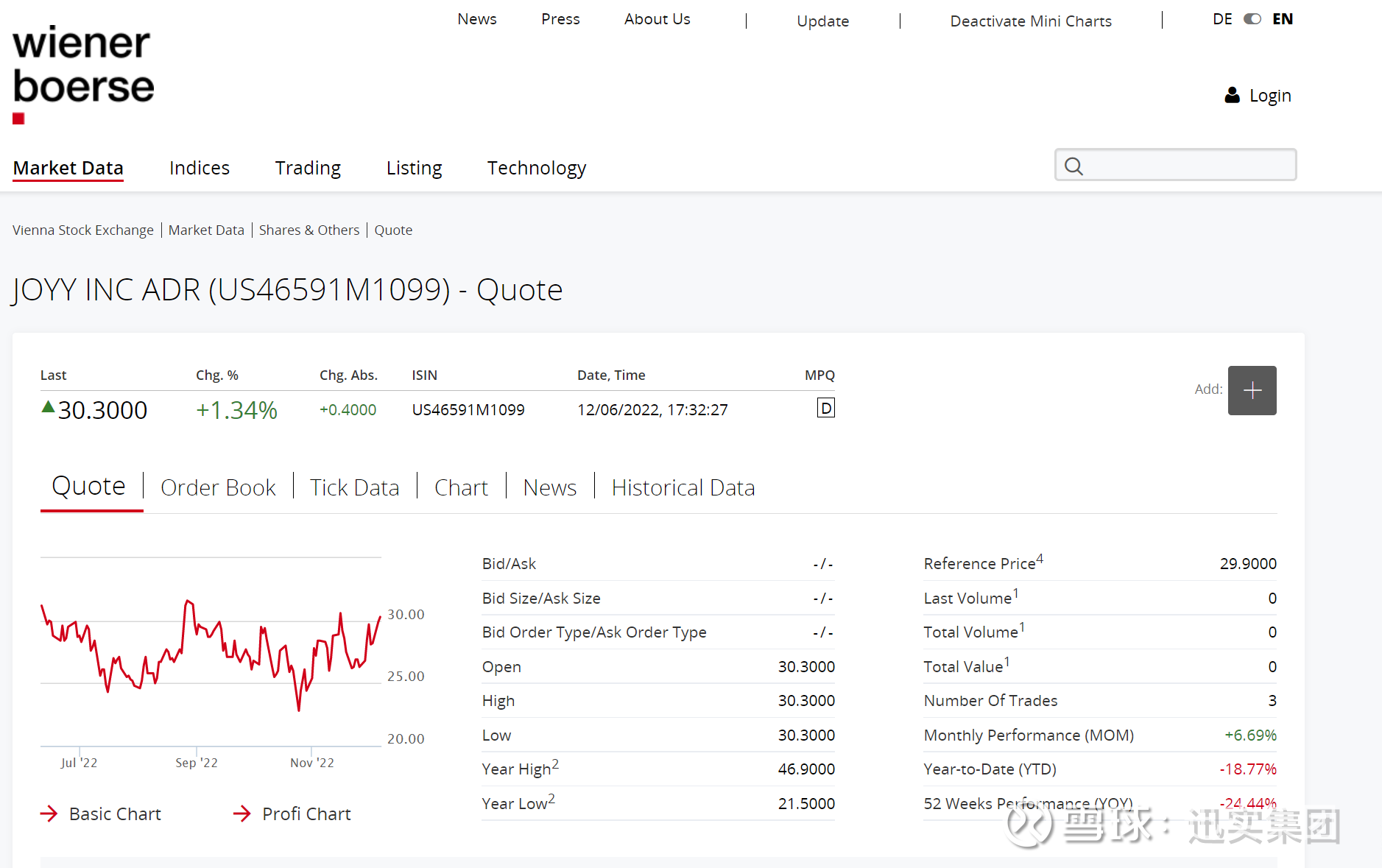Image resolution: width=1382 pixels, height=868 pixels.
Task: Click the MPQ 'D' indicator box
Action: pos(825,409)
